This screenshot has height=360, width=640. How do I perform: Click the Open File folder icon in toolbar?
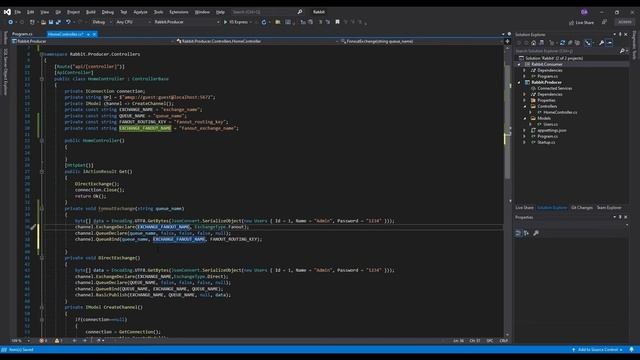pyautogui.click(x=43, y=22)
